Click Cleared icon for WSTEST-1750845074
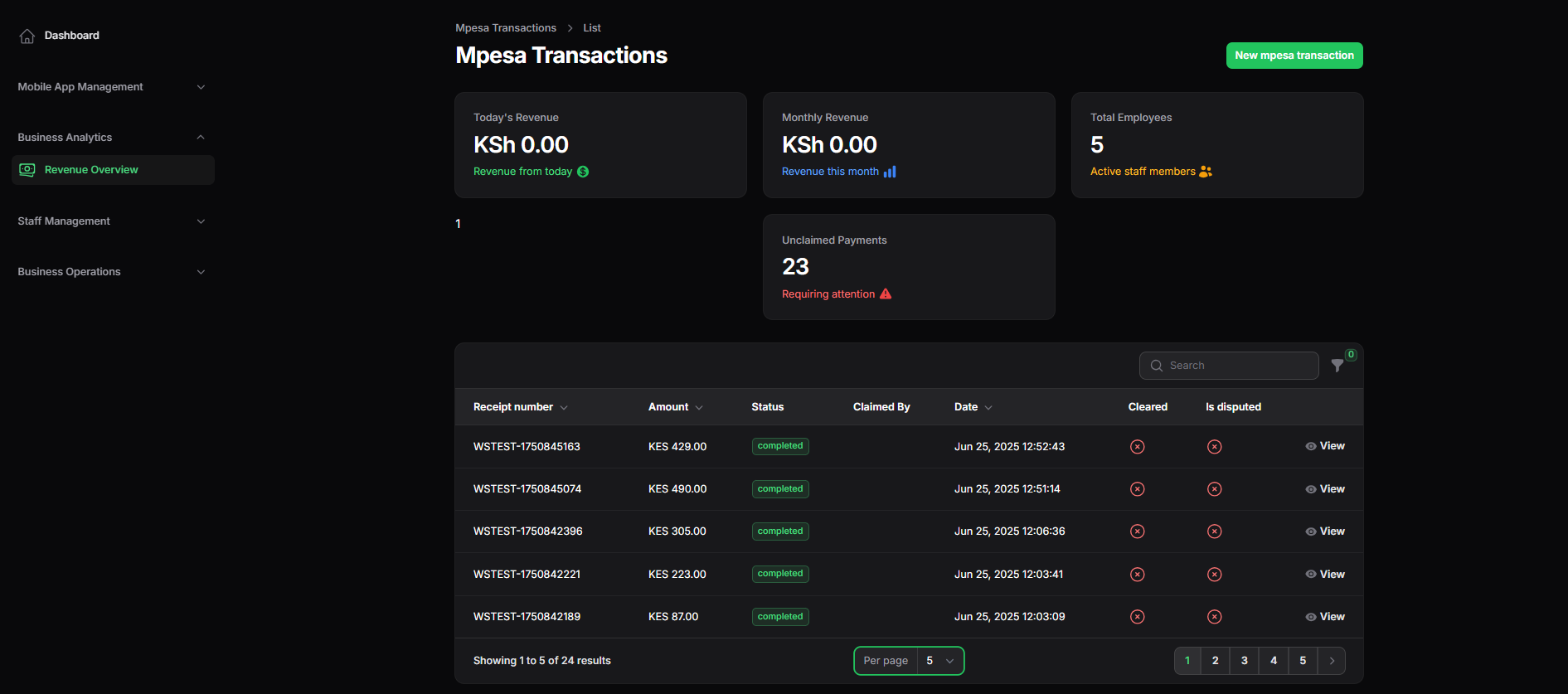 (1138, 489)
